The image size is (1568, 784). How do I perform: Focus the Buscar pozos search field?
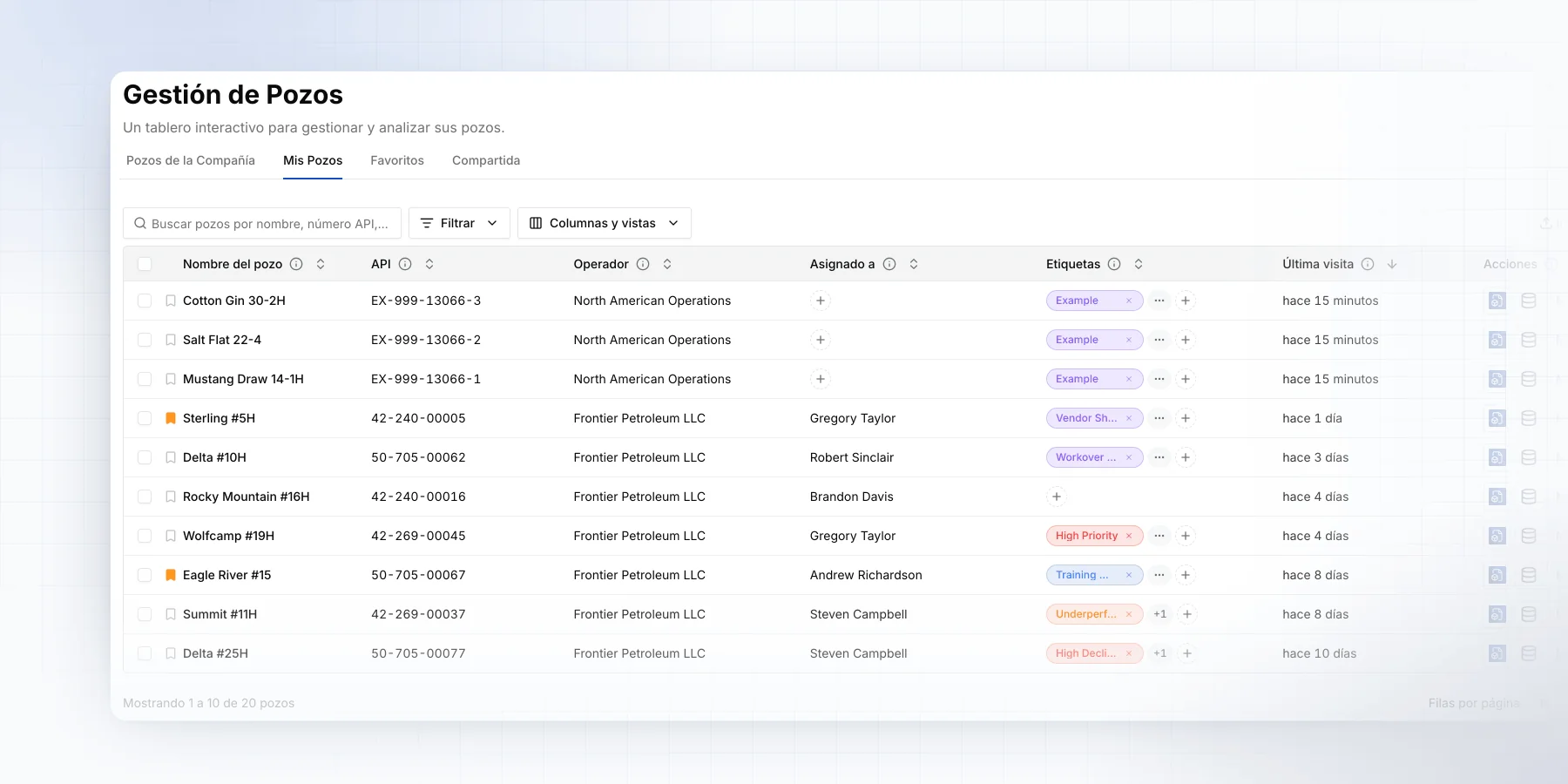(x=262, y=223)
